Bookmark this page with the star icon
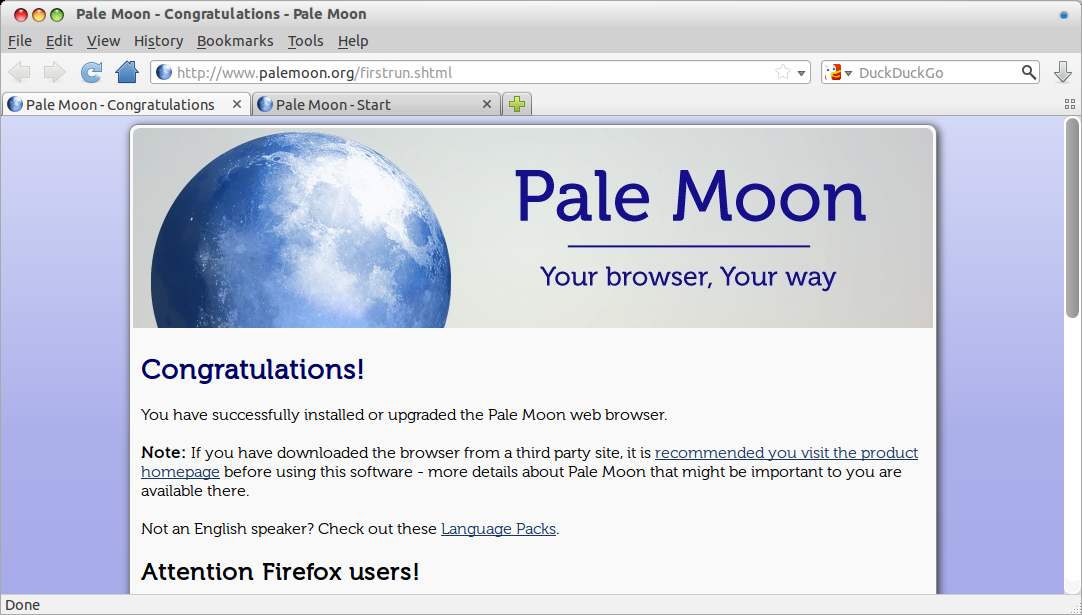Viewport: 1082px width, 615px height. click(x=783, y=72)
